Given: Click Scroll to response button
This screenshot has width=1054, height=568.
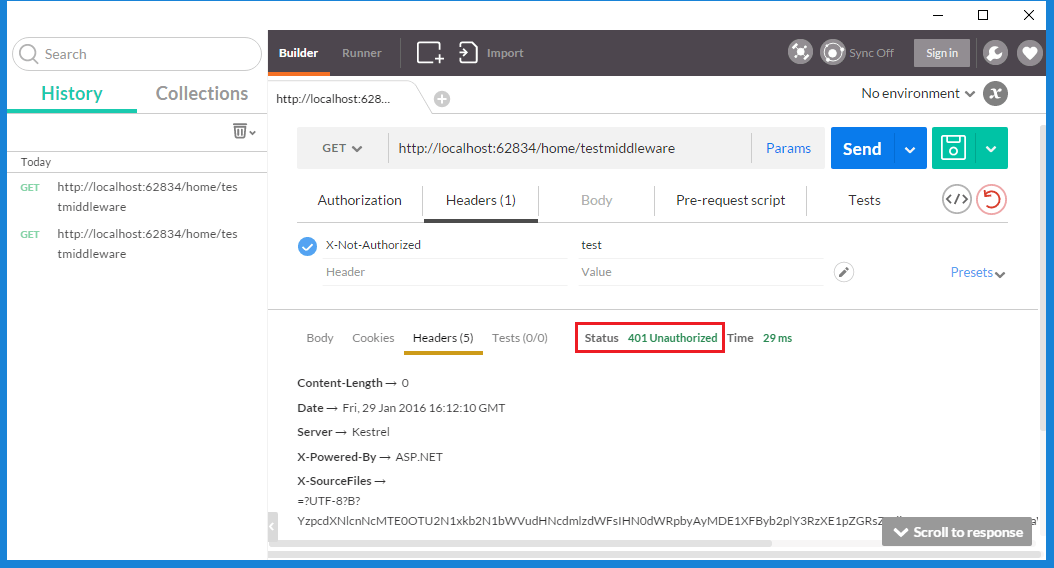Looking at the screenshot, I should (x=957, y=532).
